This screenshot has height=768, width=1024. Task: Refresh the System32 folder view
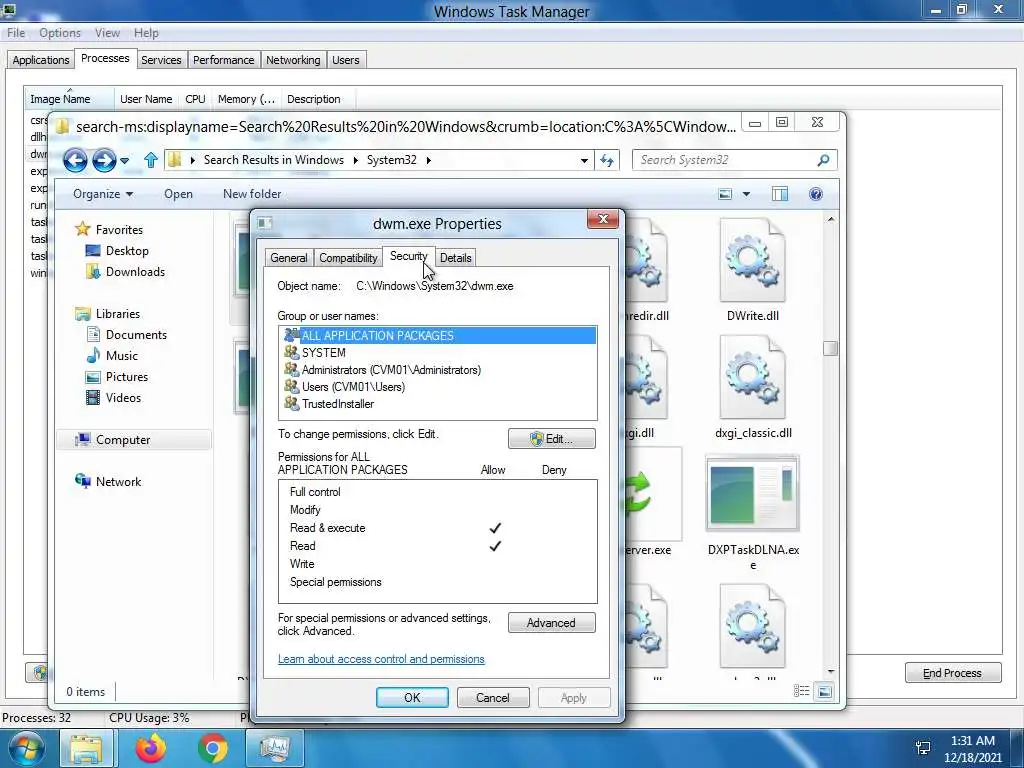607,161
